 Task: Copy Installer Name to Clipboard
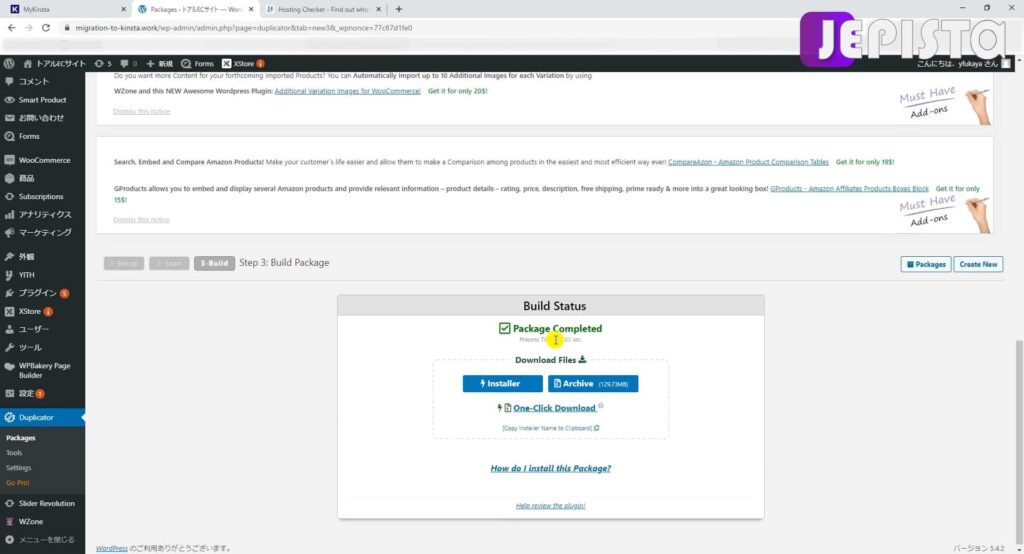point(551,428)
